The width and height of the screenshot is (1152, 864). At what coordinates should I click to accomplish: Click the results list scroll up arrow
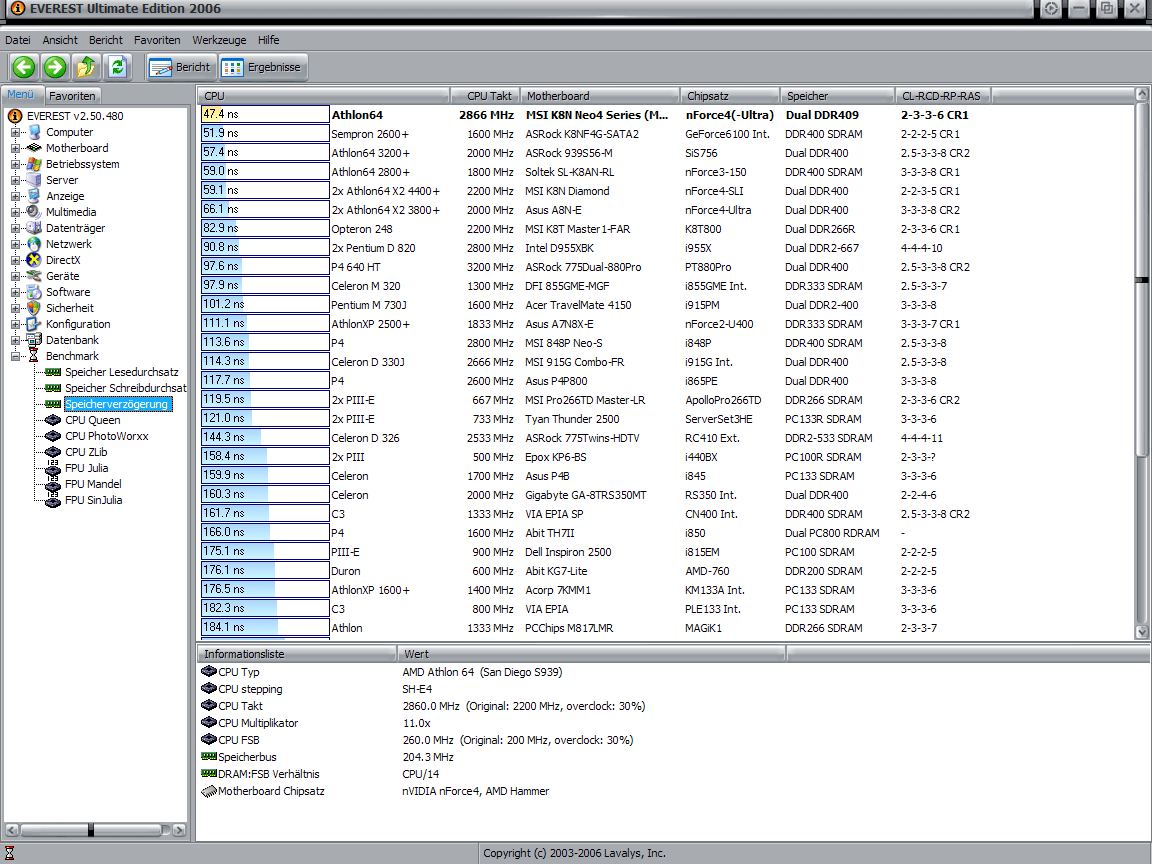pos(1142,94)
